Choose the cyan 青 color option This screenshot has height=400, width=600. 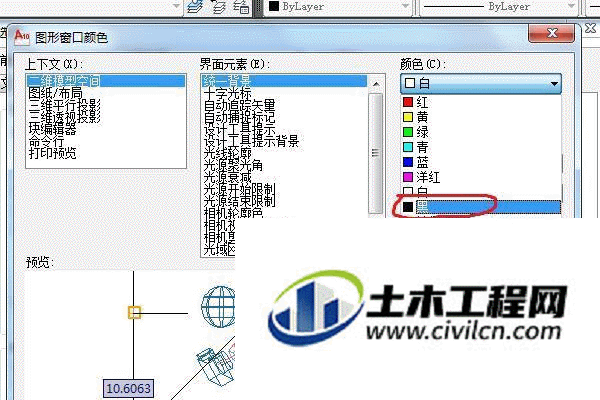[481, 147]
